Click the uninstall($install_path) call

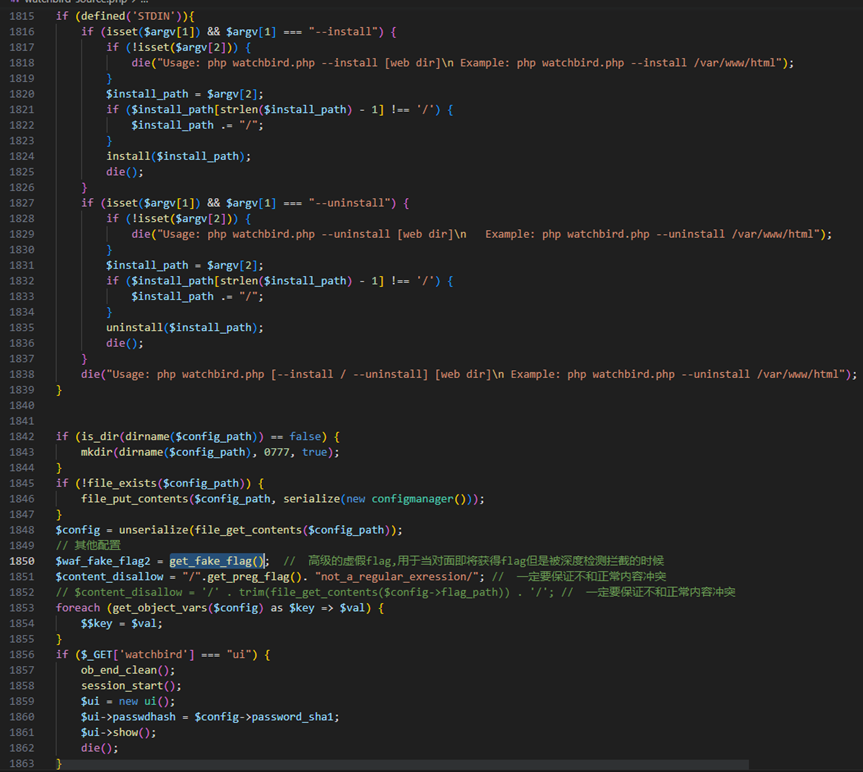(184, 327)
